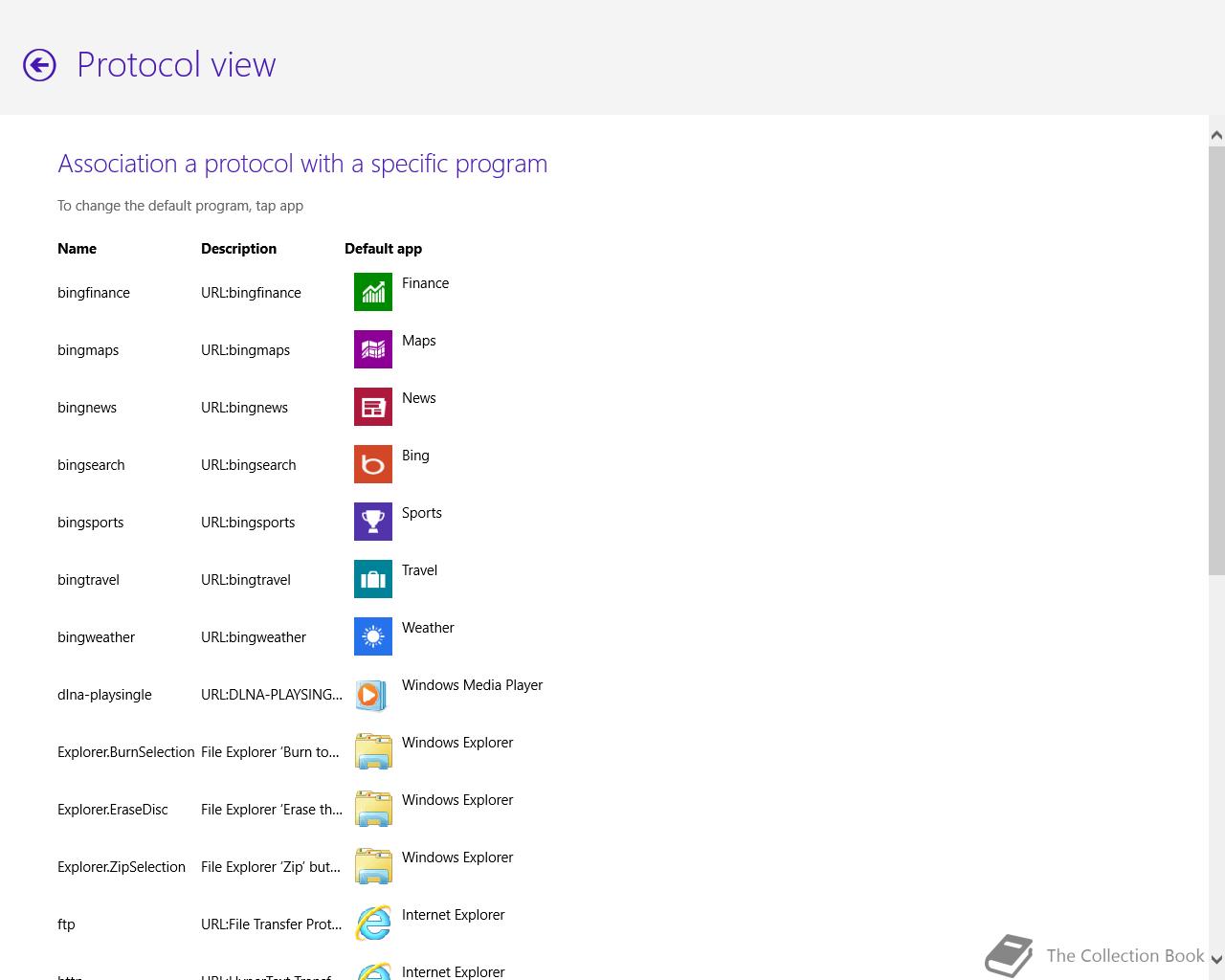Screen dimensions: 1225x980
Task: Select the ftp protocol name
Action: point(66,924)
